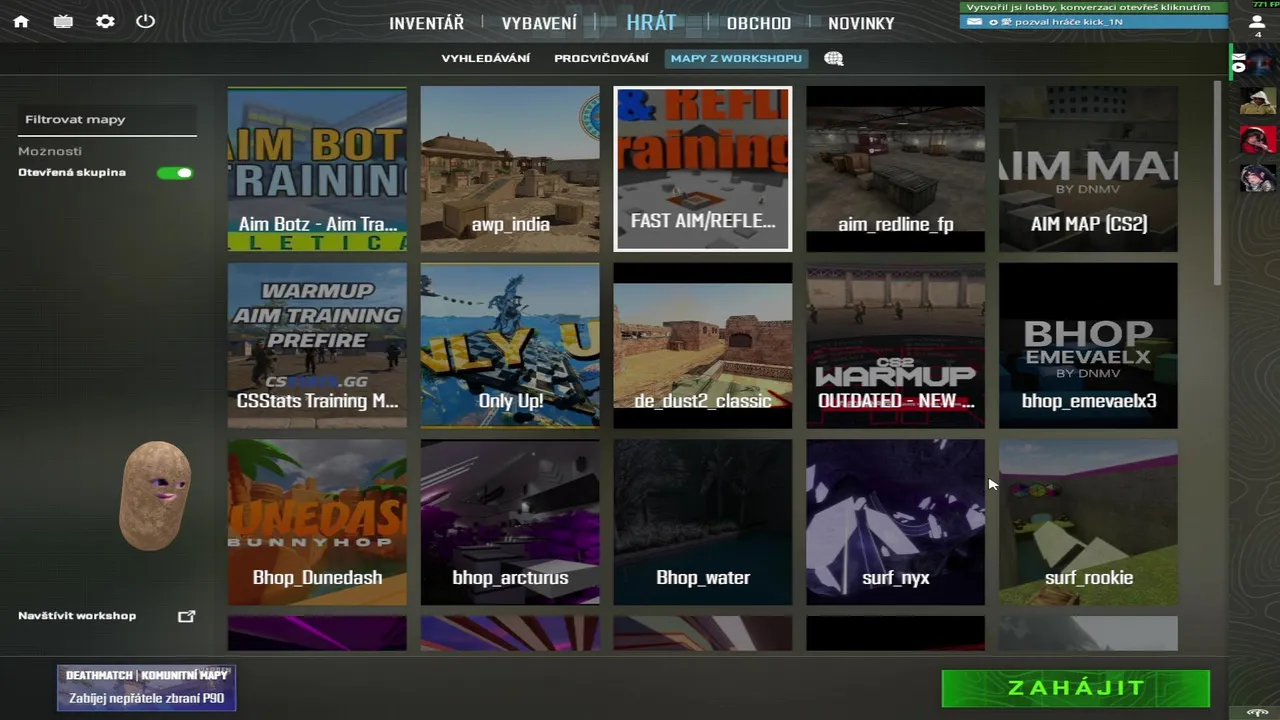Select the Bhop_Dunedash map
This screenshot has width=1280, height=720.
(x=317, y=523)
